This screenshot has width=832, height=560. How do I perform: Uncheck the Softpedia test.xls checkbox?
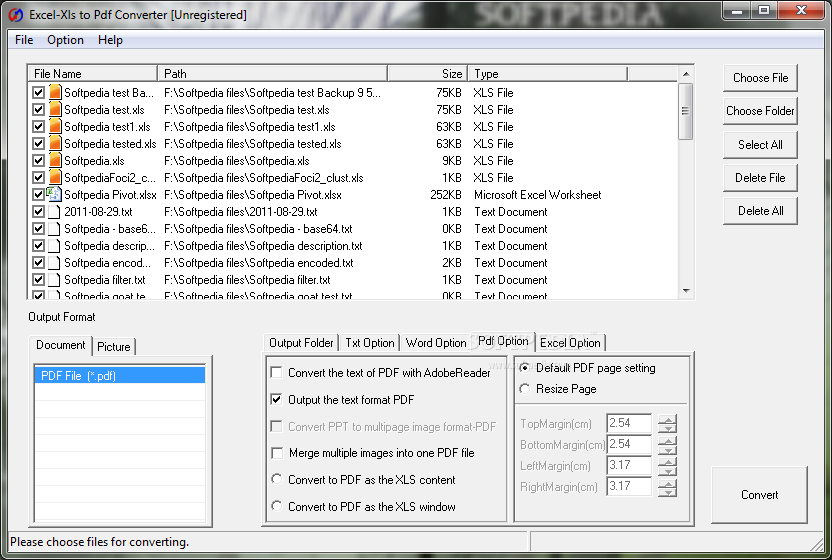coord(38,110)
